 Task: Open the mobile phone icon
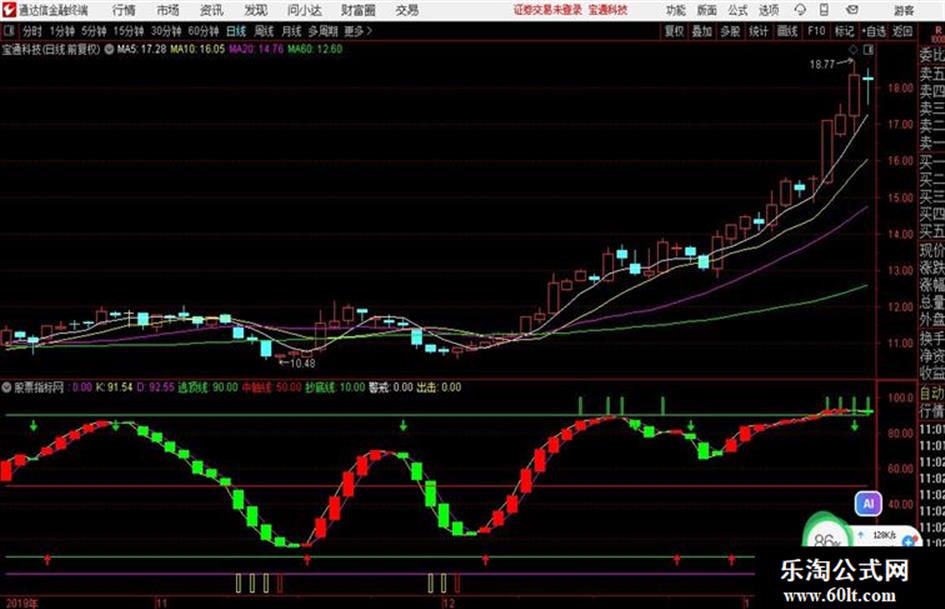click(824, 10)
